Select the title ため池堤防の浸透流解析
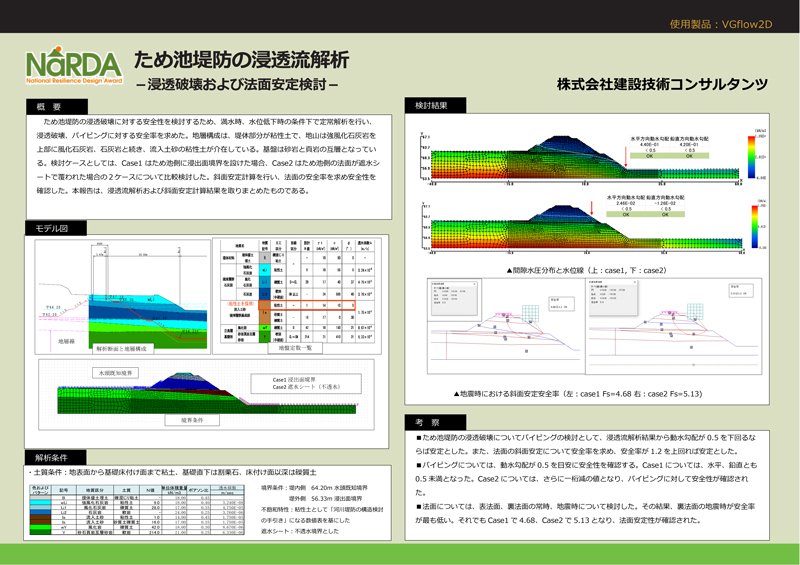 tap(242, 60)
